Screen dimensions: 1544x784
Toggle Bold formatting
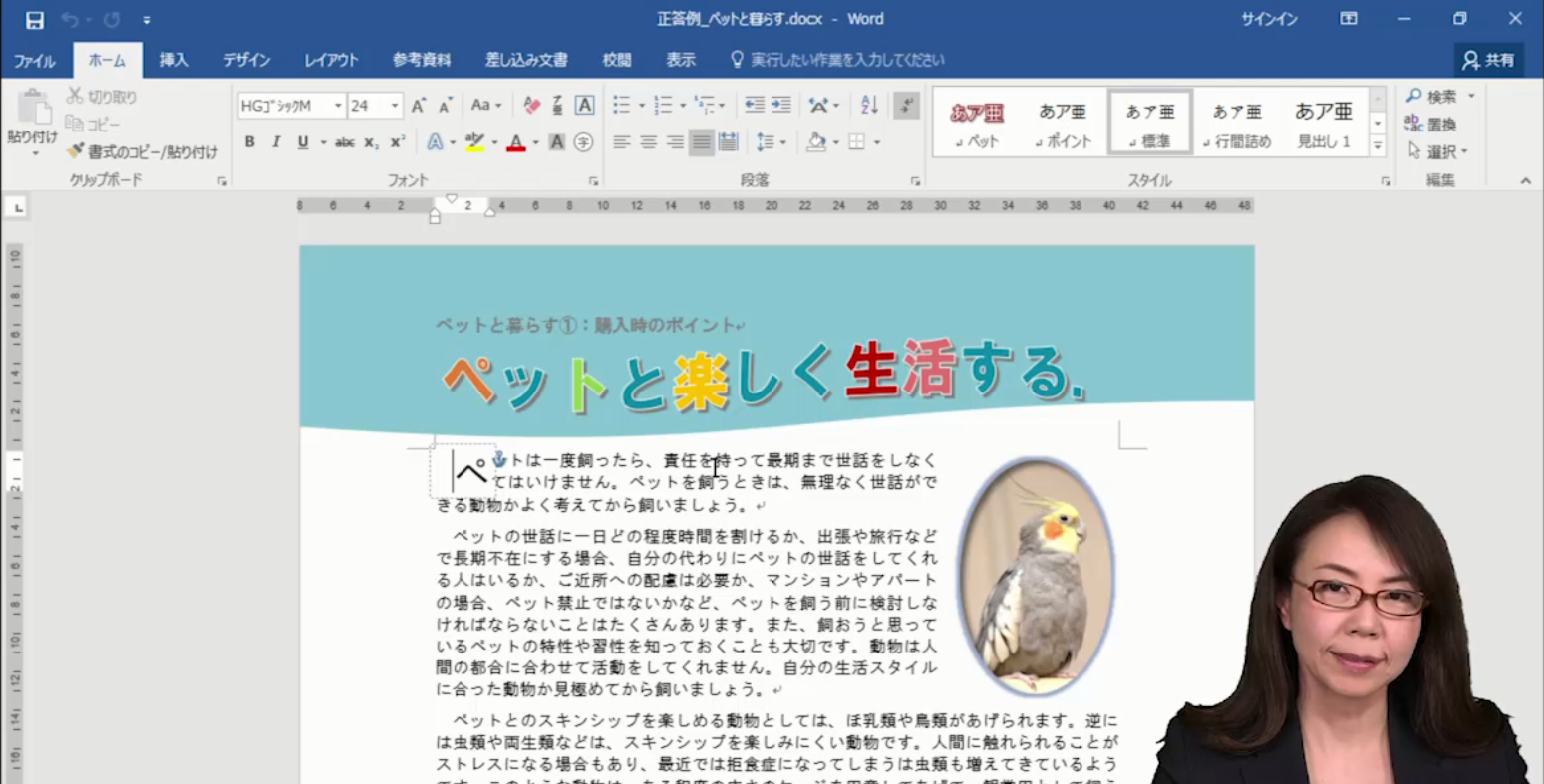click(x=250, y=142)
